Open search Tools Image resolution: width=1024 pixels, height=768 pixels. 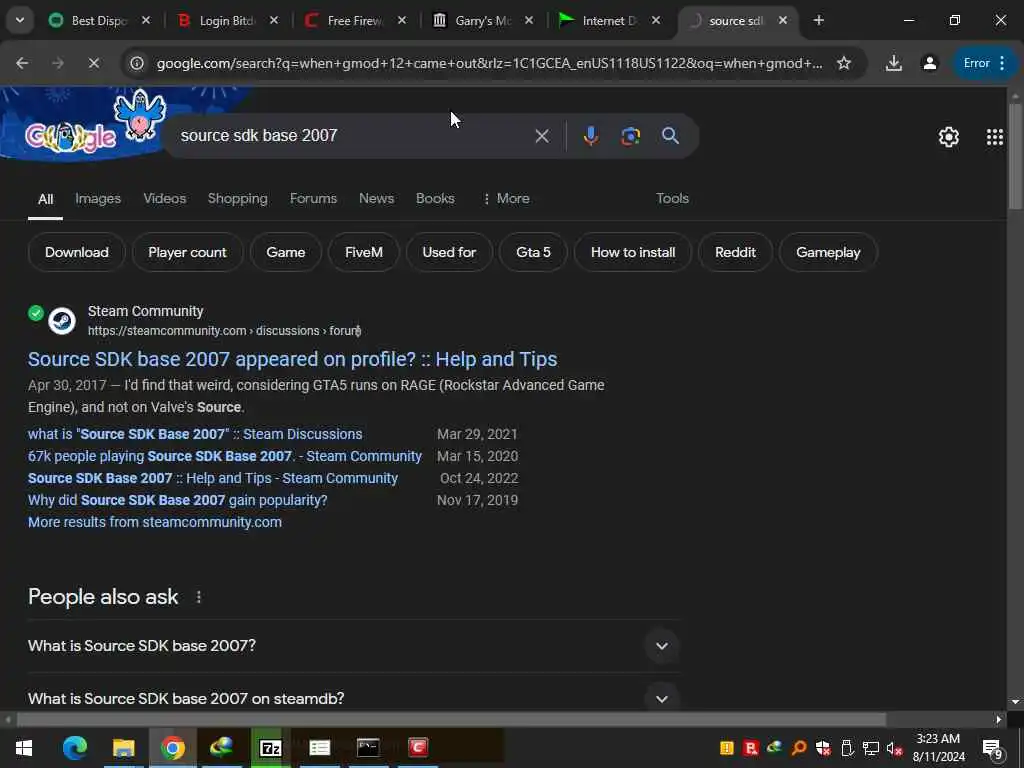(672, 199)
